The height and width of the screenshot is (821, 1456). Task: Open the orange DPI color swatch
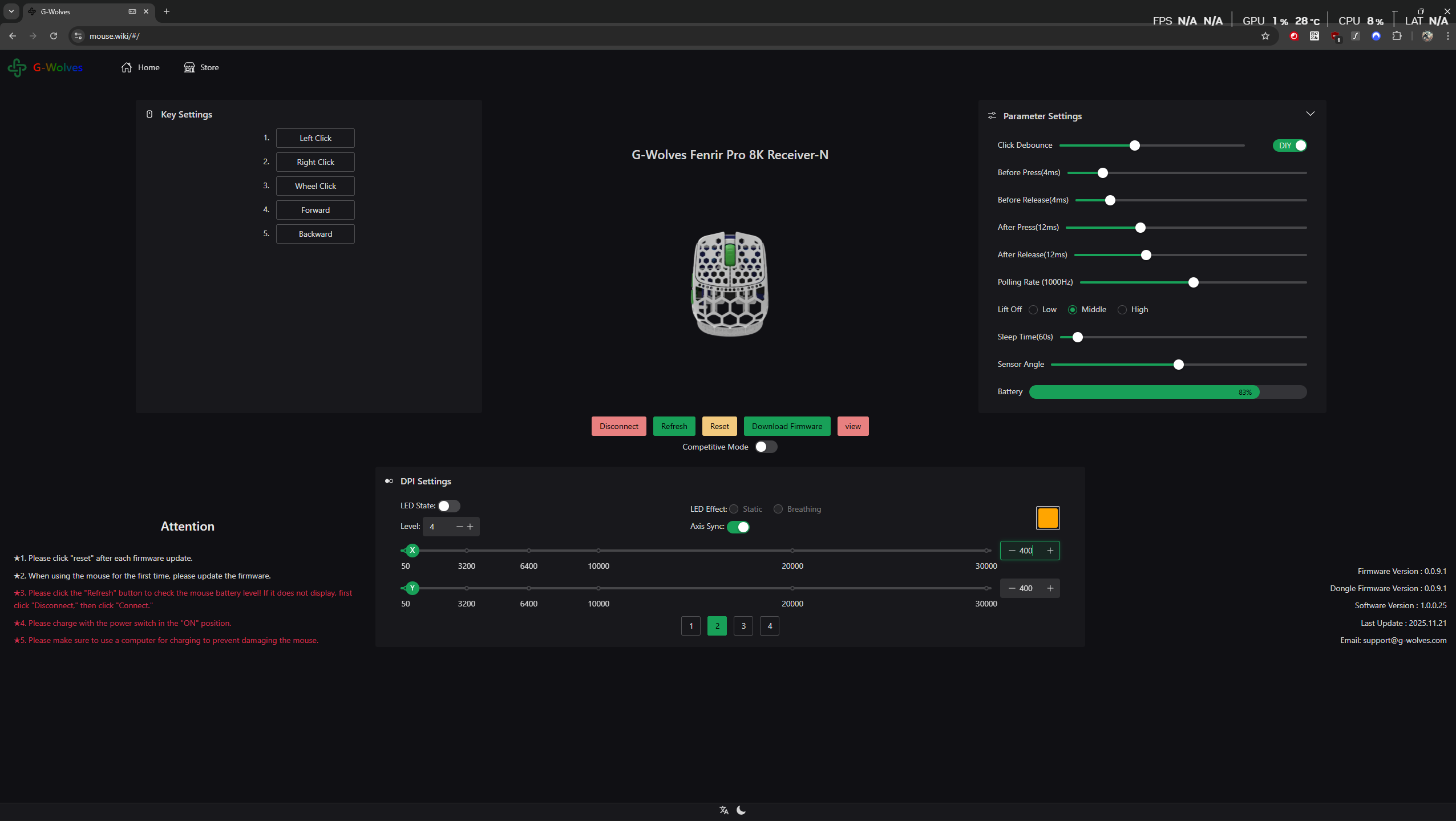click(1047, 518)
